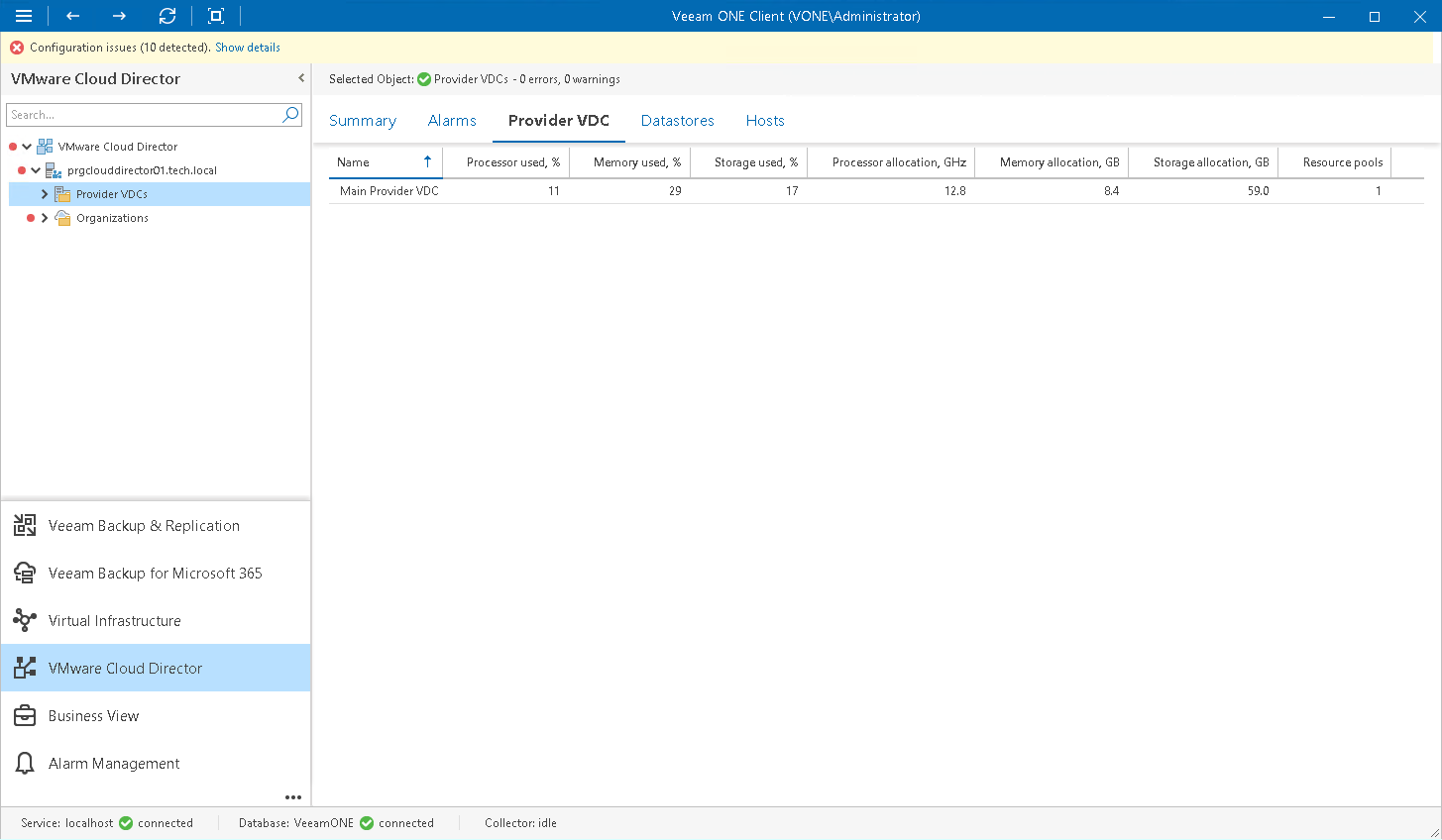This screenshot has width=1442, height=840.
Task: Collapse the prgclouddirector01.tech.local node
Action: tap(36, 170)
